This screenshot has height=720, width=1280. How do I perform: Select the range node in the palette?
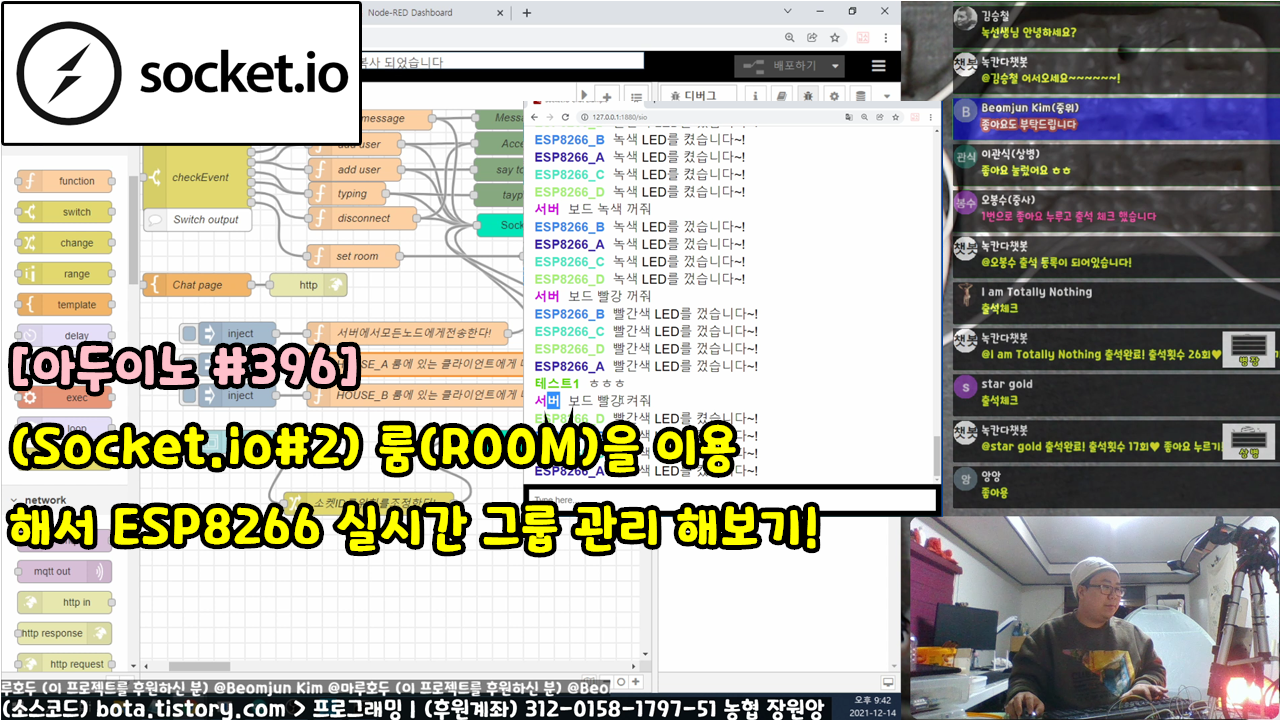tap(64, 274)
